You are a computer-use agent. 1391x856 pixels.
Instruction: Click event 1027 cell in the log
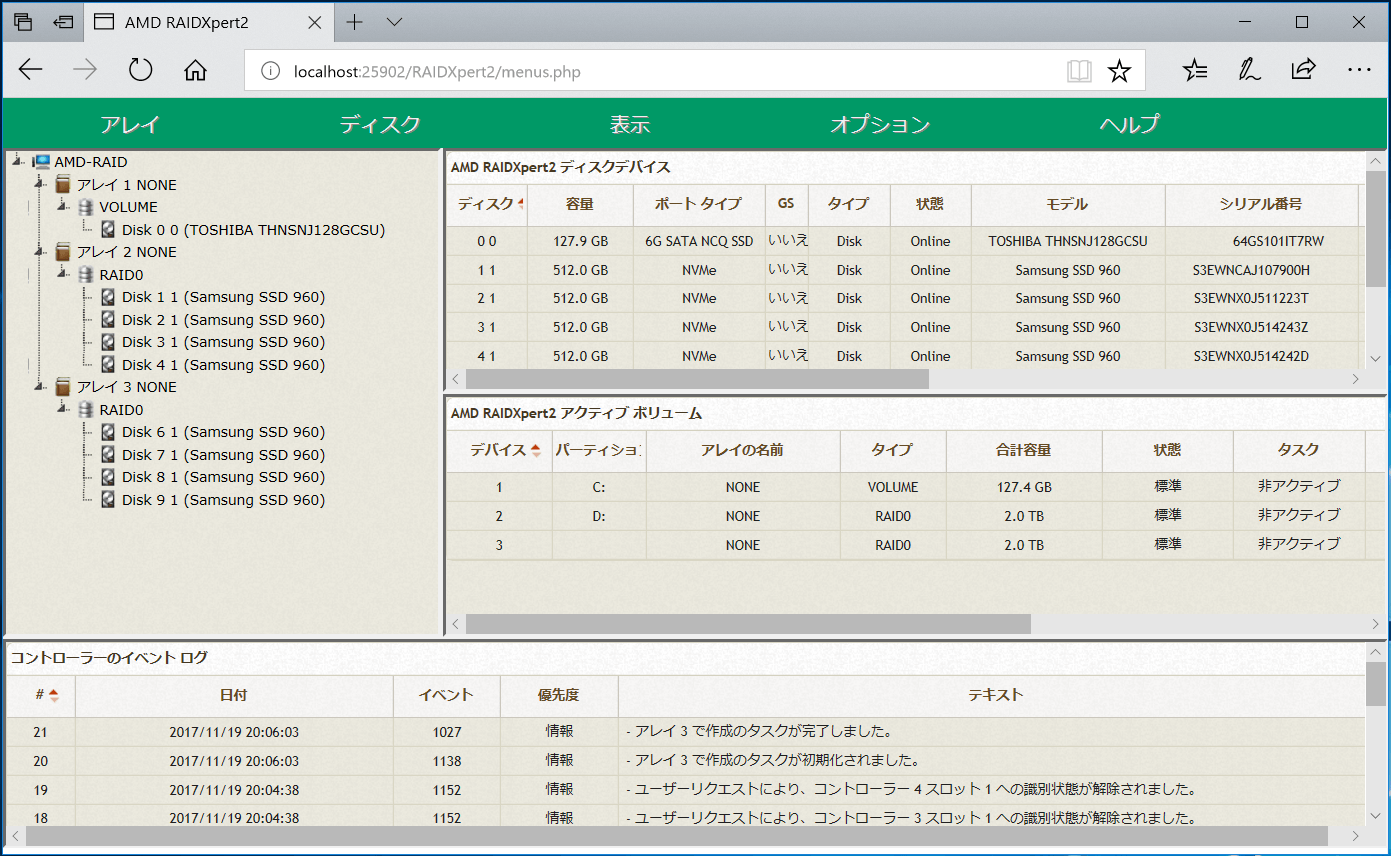tap(447, 732)
